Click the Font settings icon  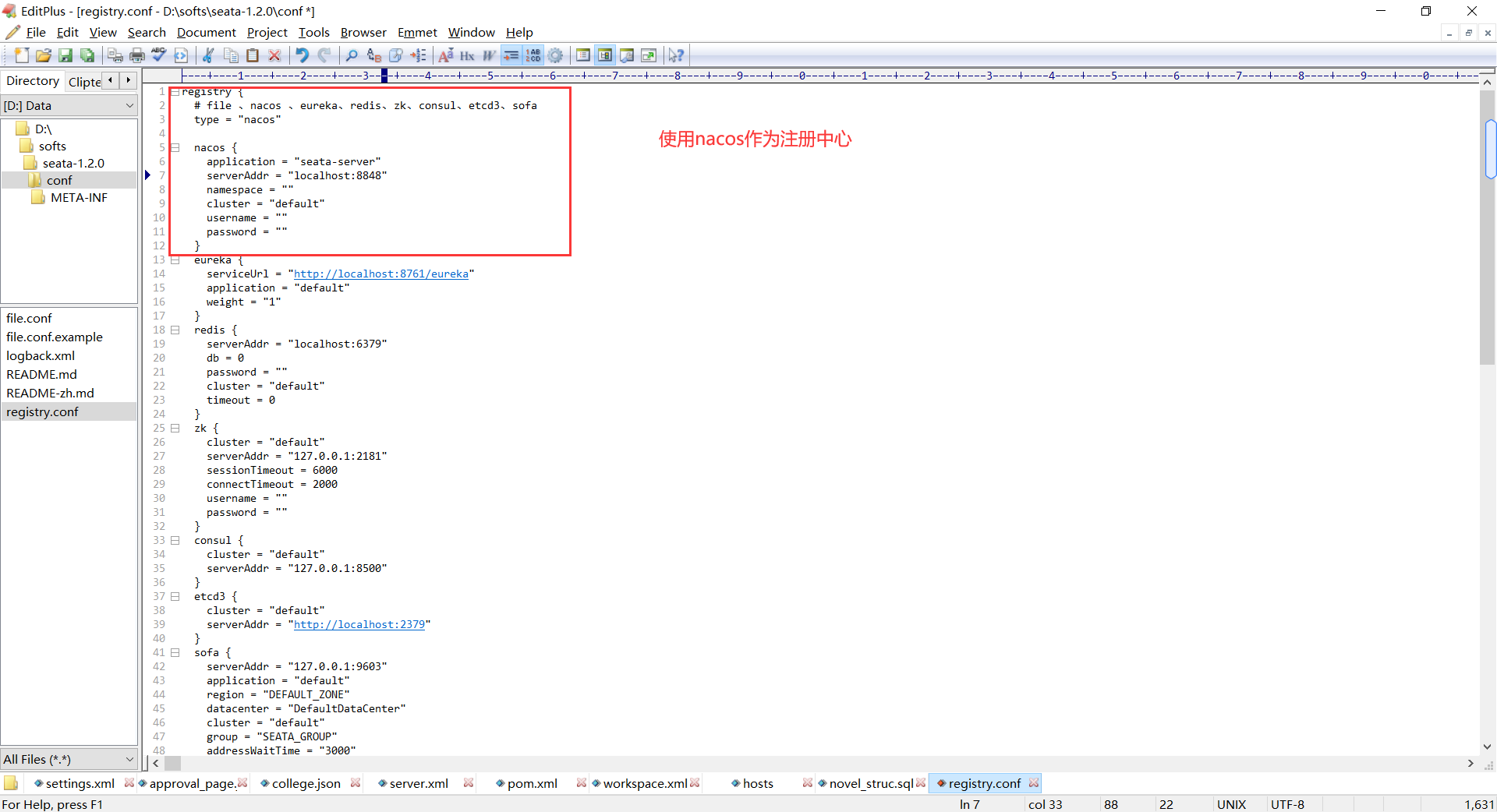pyautogui.click(x=445, y=55)
